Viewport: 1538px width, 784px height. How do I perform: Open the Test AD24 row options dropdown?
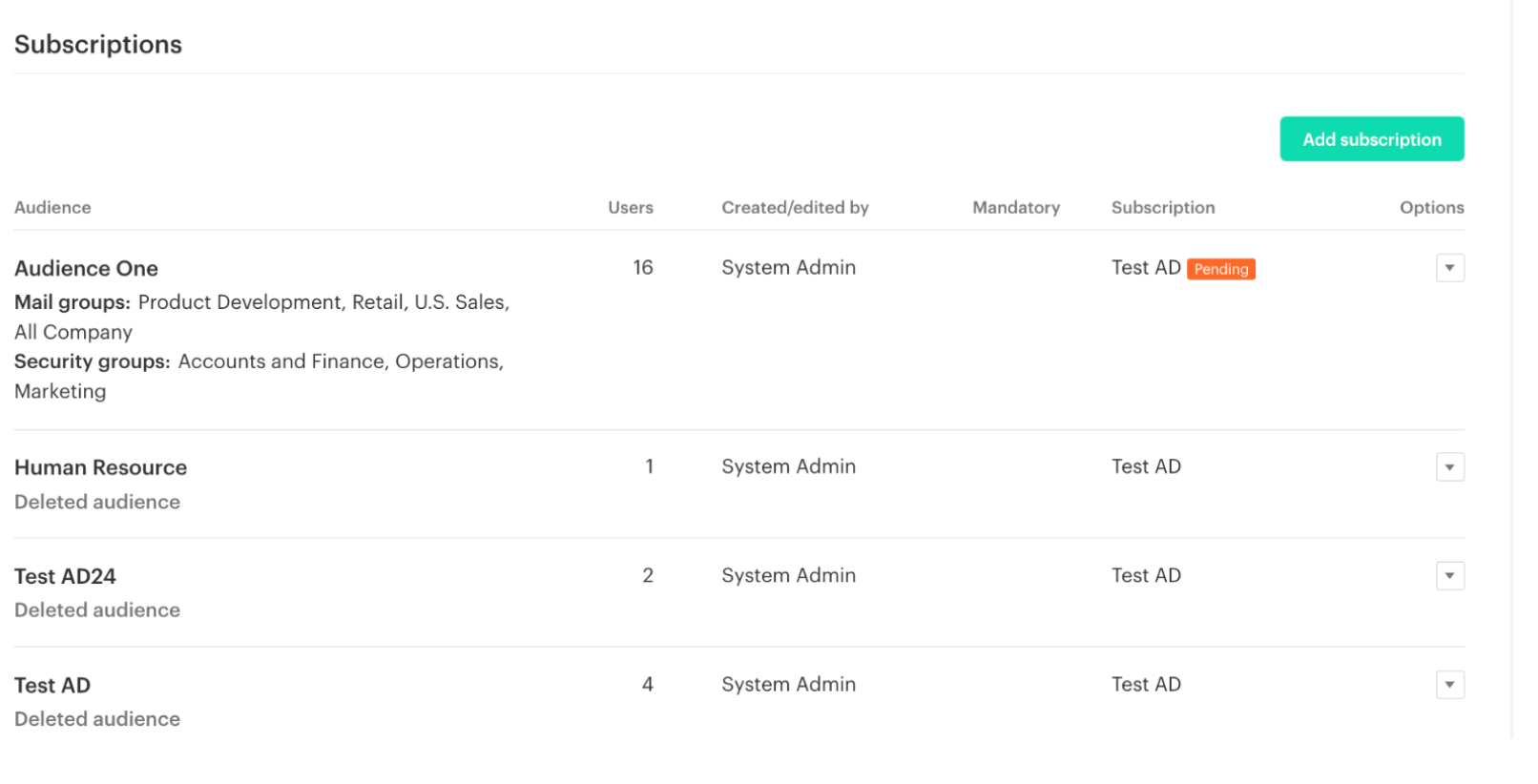click(1449, 576)
